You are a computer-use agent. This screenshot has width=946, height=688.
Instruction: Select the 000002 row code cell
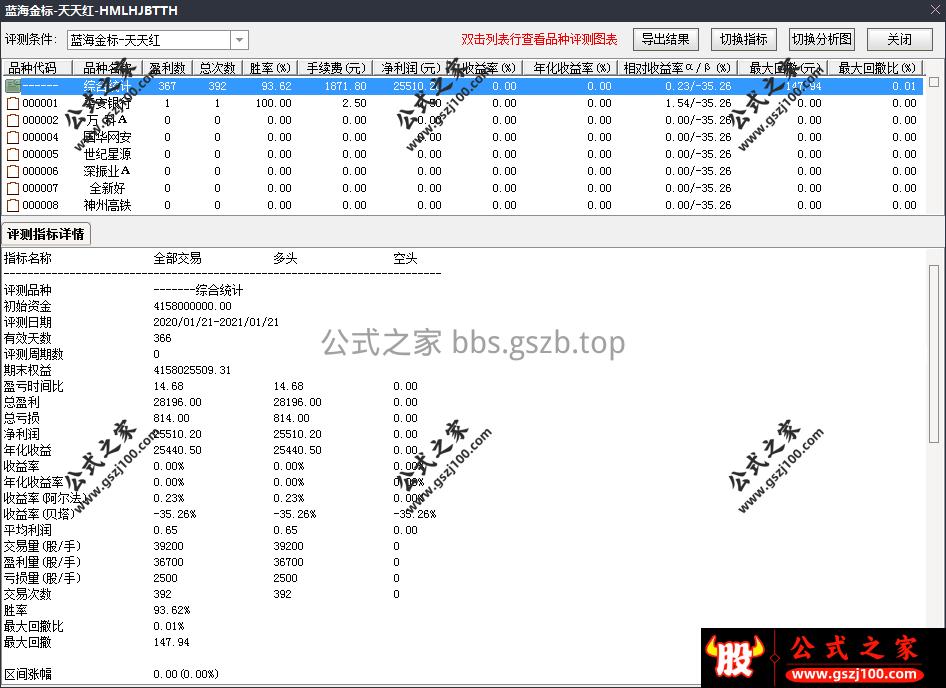tap(40, 120)
